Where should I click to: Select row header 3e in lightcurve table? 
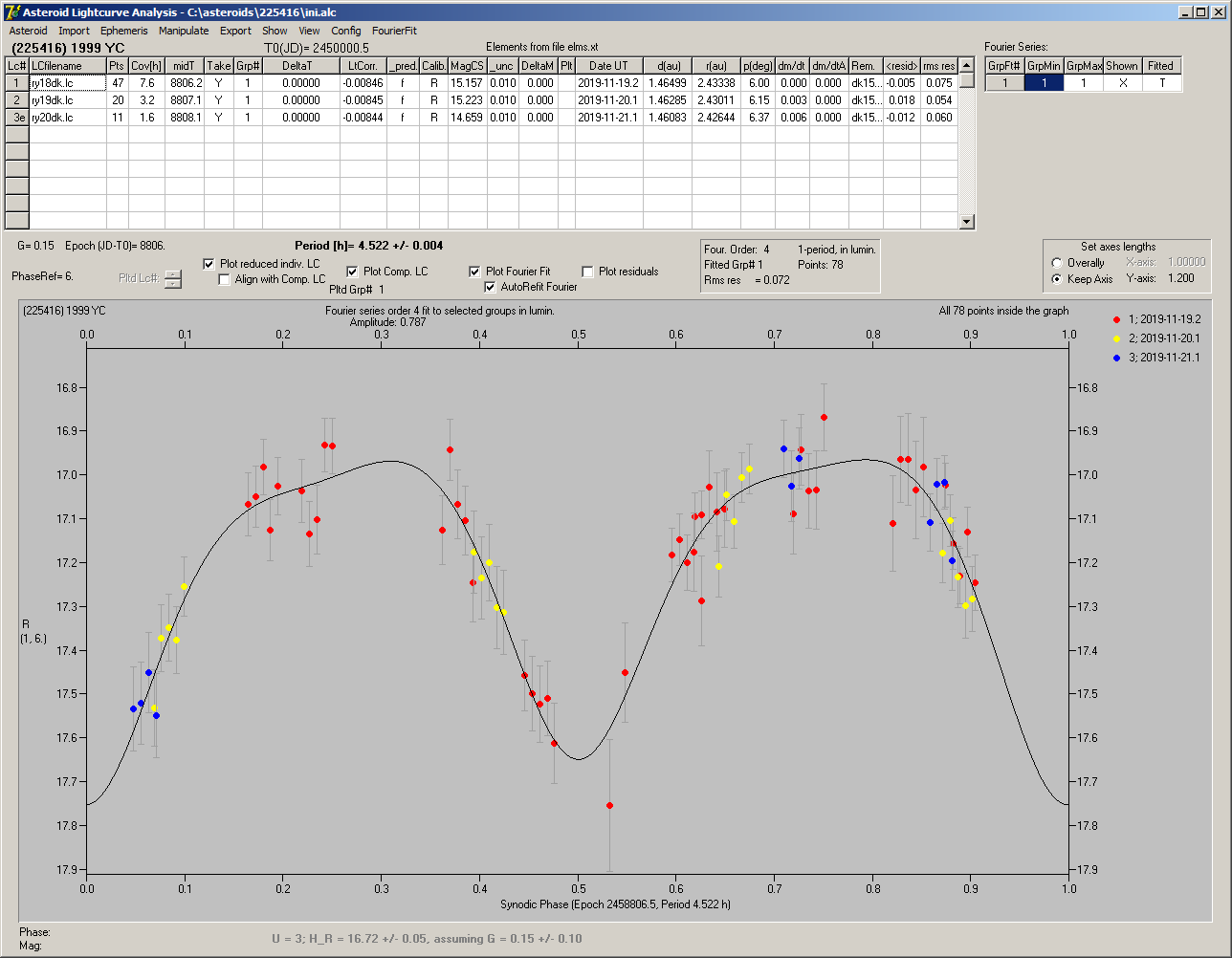click(x=17, y=118)
